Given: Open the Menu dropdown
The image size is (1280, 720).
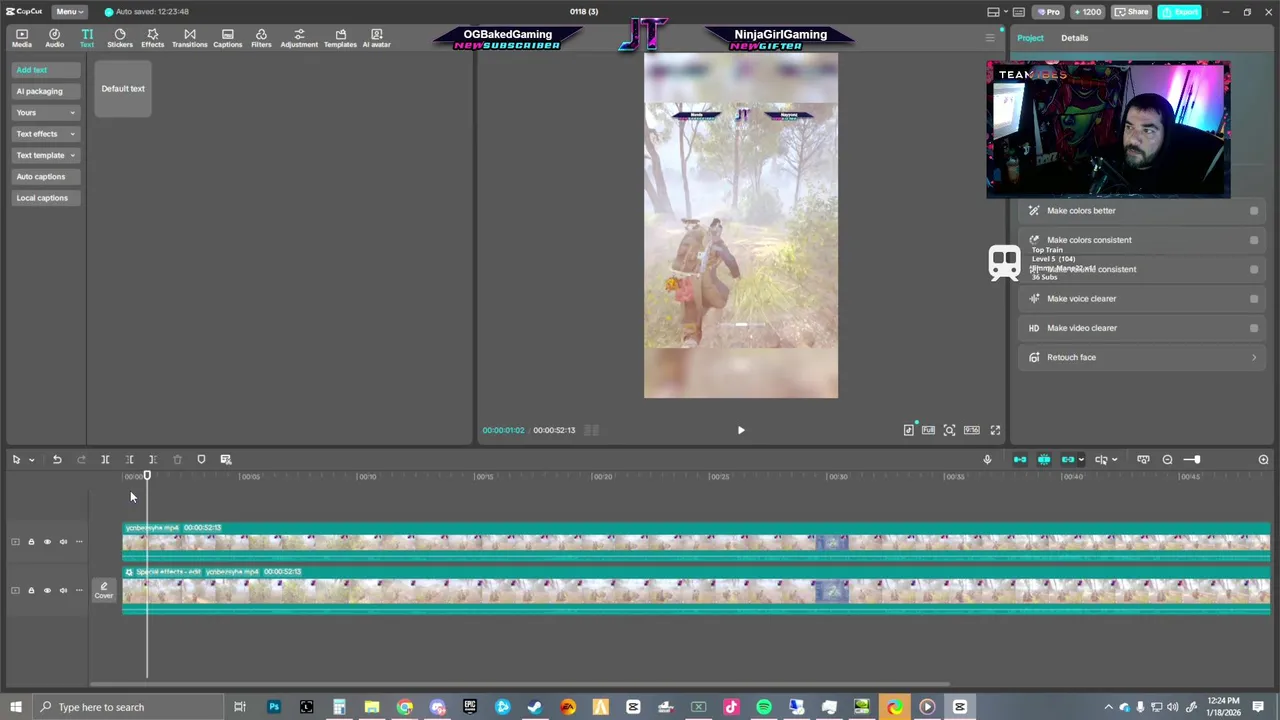Looking at the screenshot, I should 68,12.
